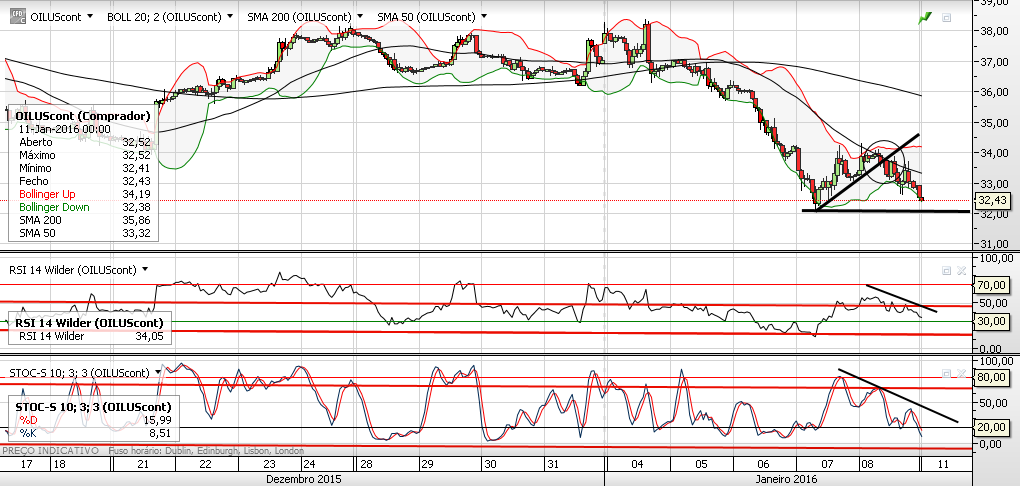Click date '31' on the time axis

click(x=554, y=465)
